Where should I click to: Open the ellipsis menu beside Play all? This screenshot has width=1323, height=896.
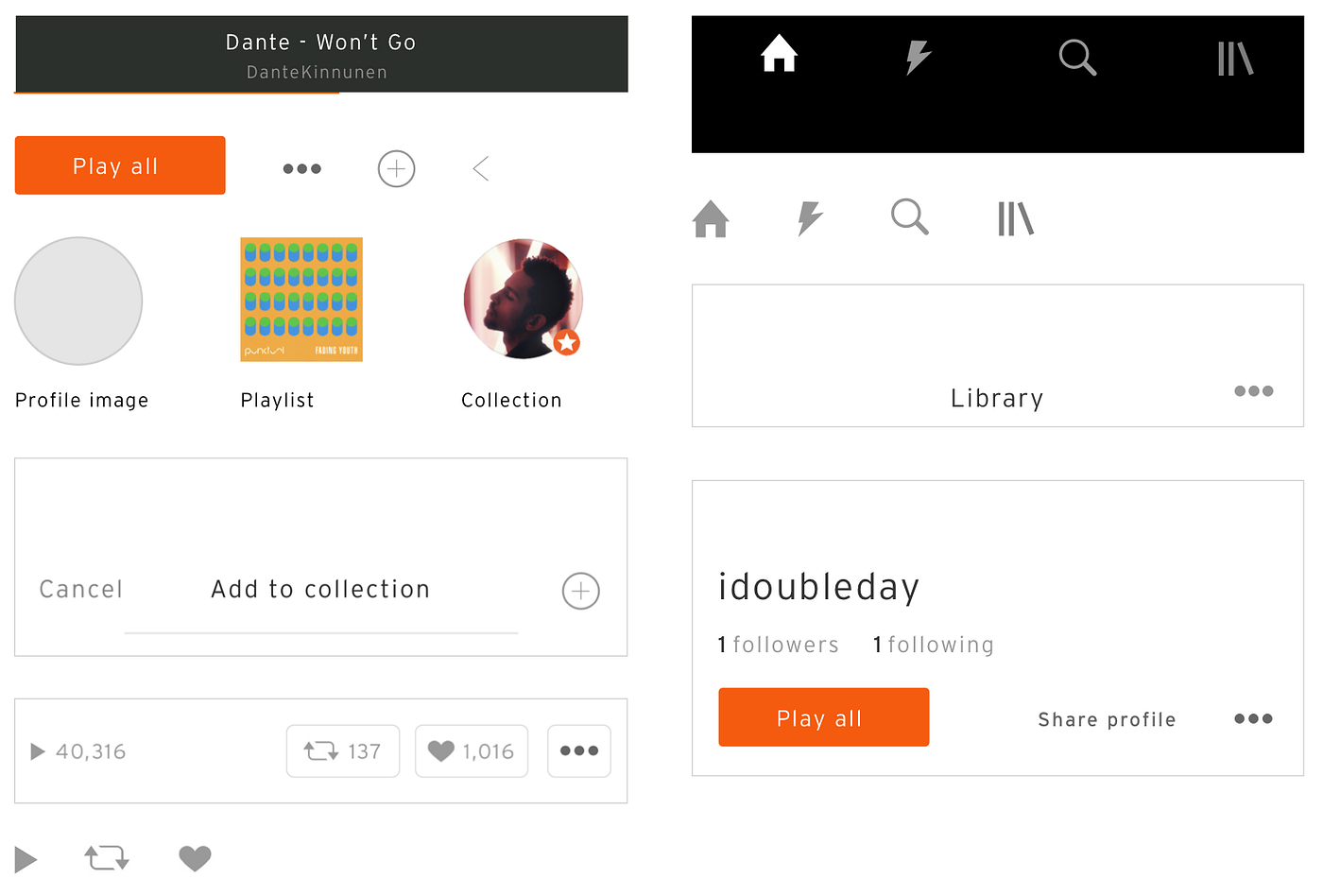(301, 168)
